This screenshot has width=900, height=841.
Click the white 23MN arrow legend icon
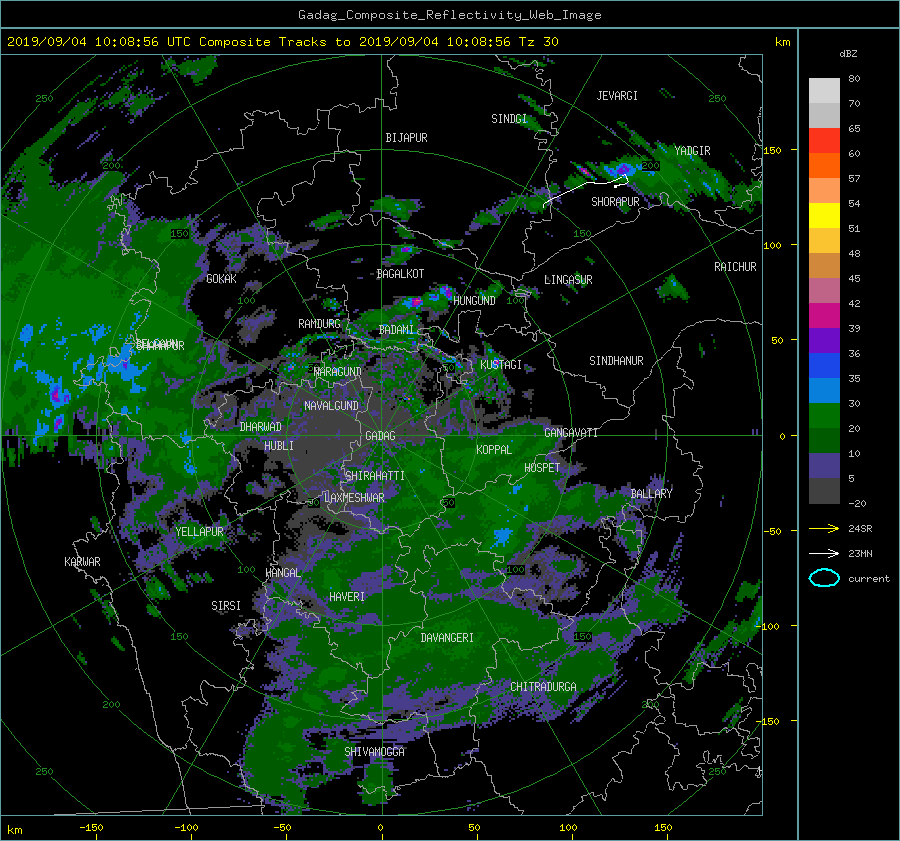click(824, 553)
